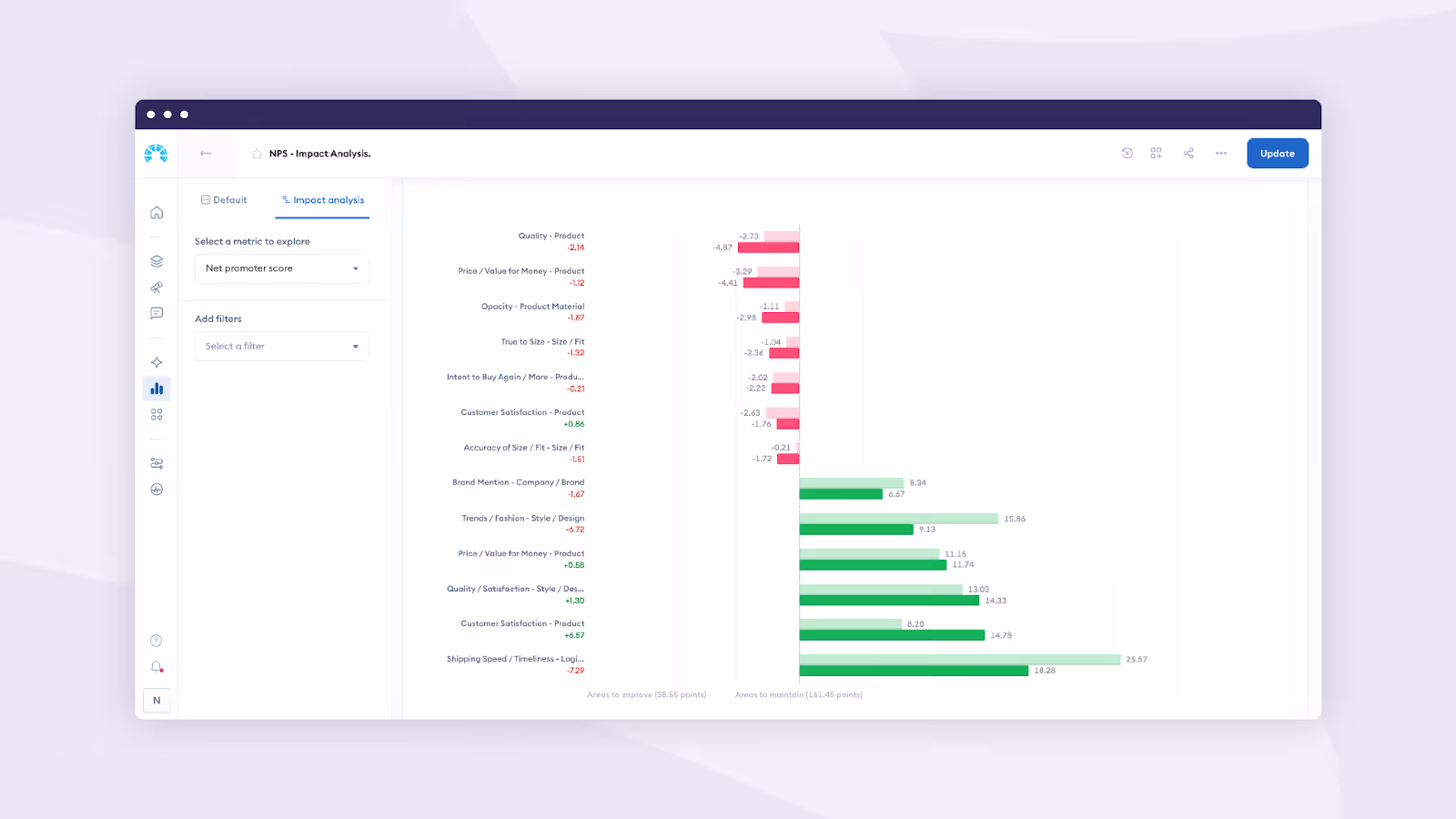Click the Update button
Image resolution: width=1456 pixels, height=819 pixels.
click(1278, 154)
